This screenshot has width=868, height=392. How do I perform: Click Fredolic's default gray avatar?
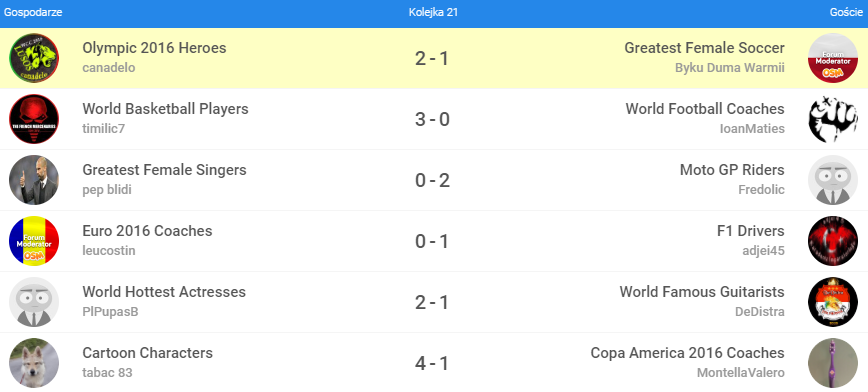tap(833, 180)
